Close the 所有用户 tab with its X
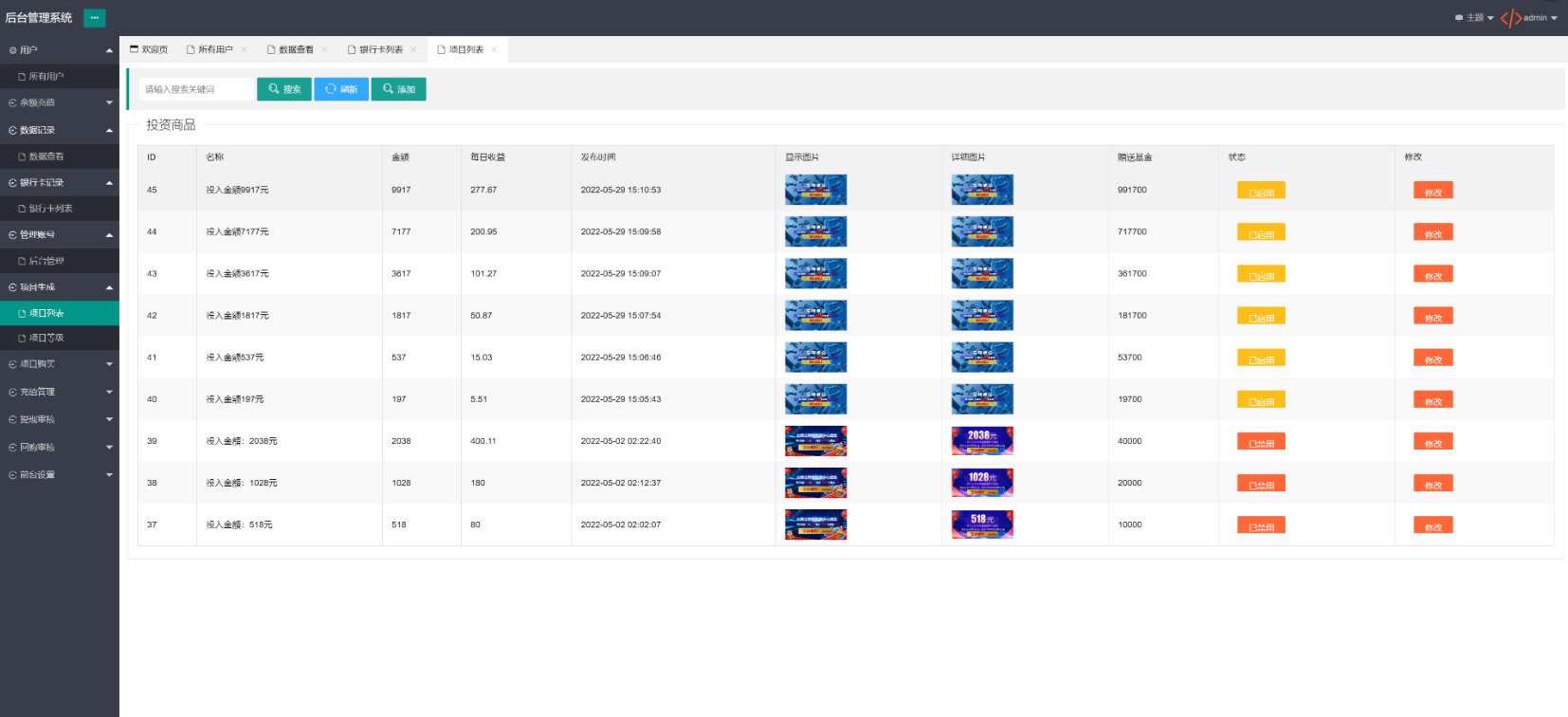 pos(244,49)
